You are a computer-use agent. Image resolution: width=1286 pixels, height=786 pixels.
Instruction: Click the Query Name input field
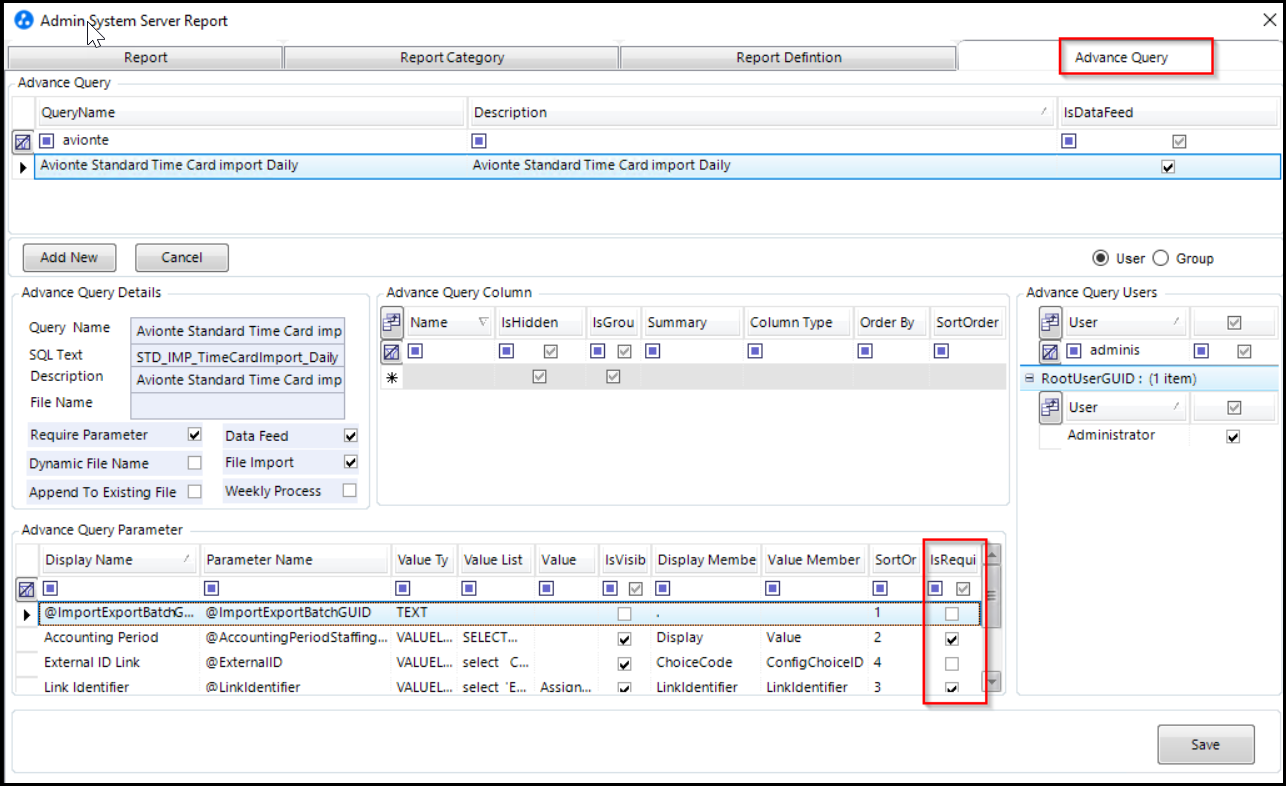point(238,331)
